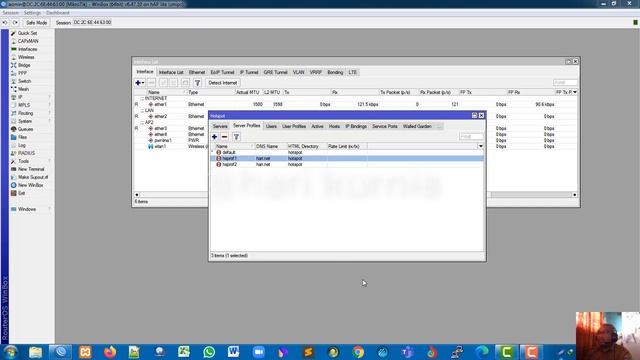This screenshot has width=640, height=360.
Task: Open the Wireless menu
Action: point(26,57)
